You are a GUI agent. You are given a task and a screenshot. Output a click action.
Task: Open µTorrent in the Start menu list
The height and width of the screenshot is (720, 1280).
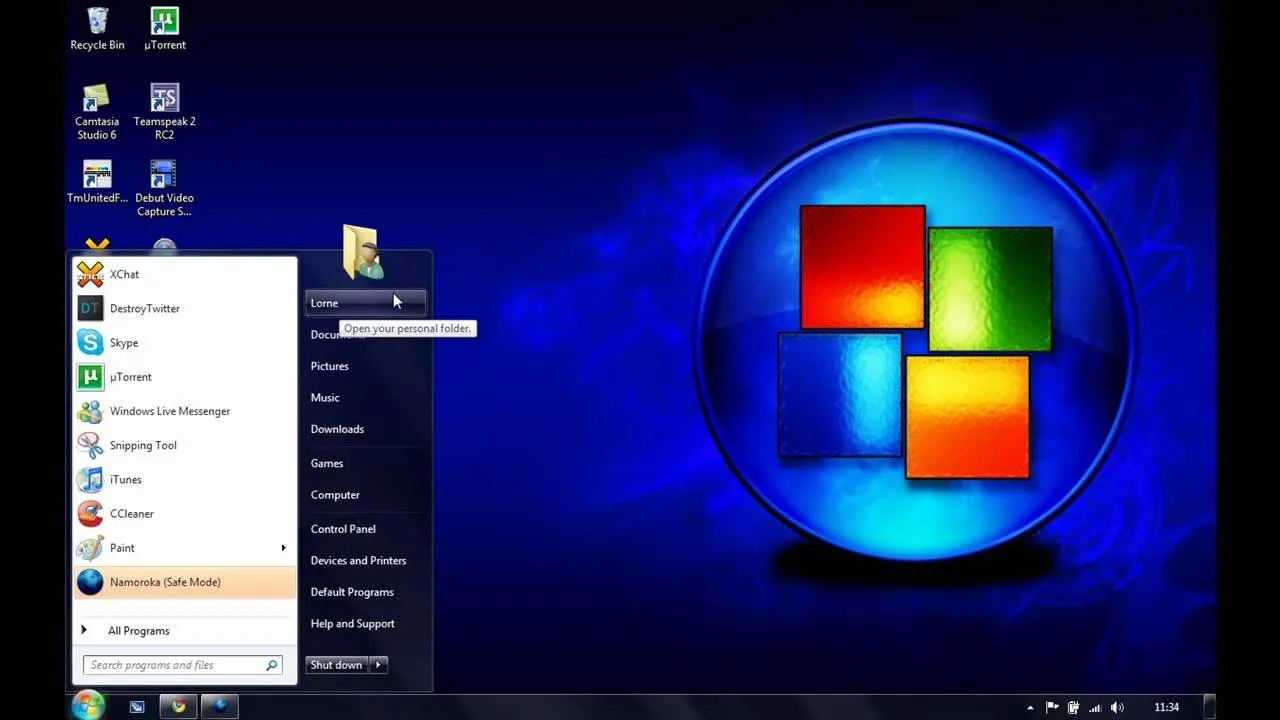pyautogui.click(x=185, y=377)
